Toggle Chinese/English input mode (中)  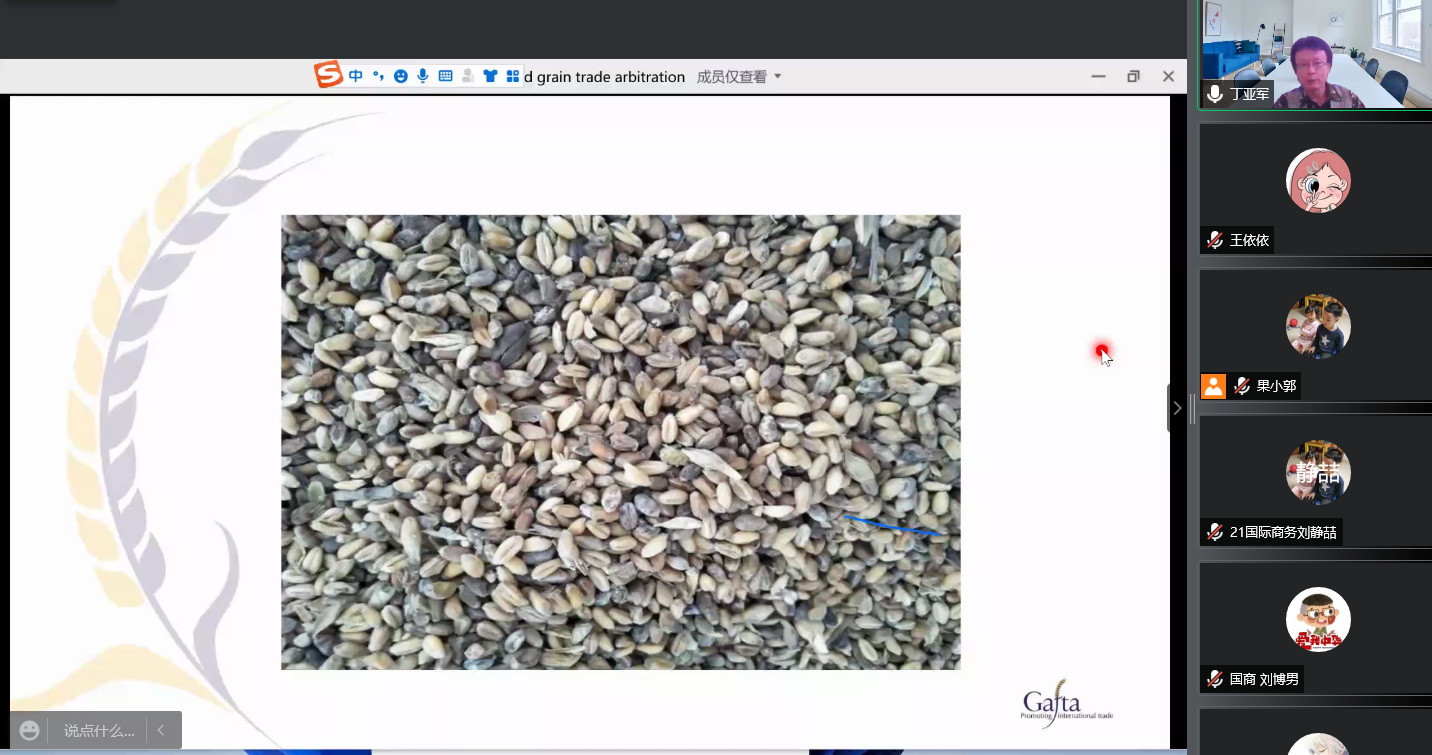tap(356, 76)
